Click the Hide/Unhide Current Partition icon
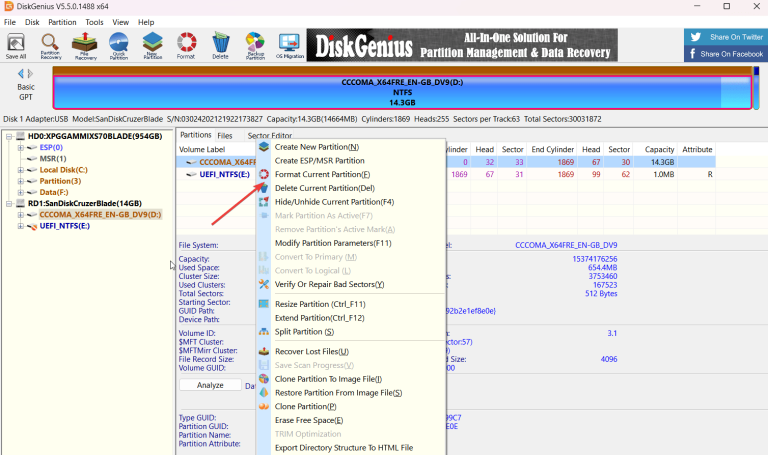Screen dimensions: 768x455 264,201
